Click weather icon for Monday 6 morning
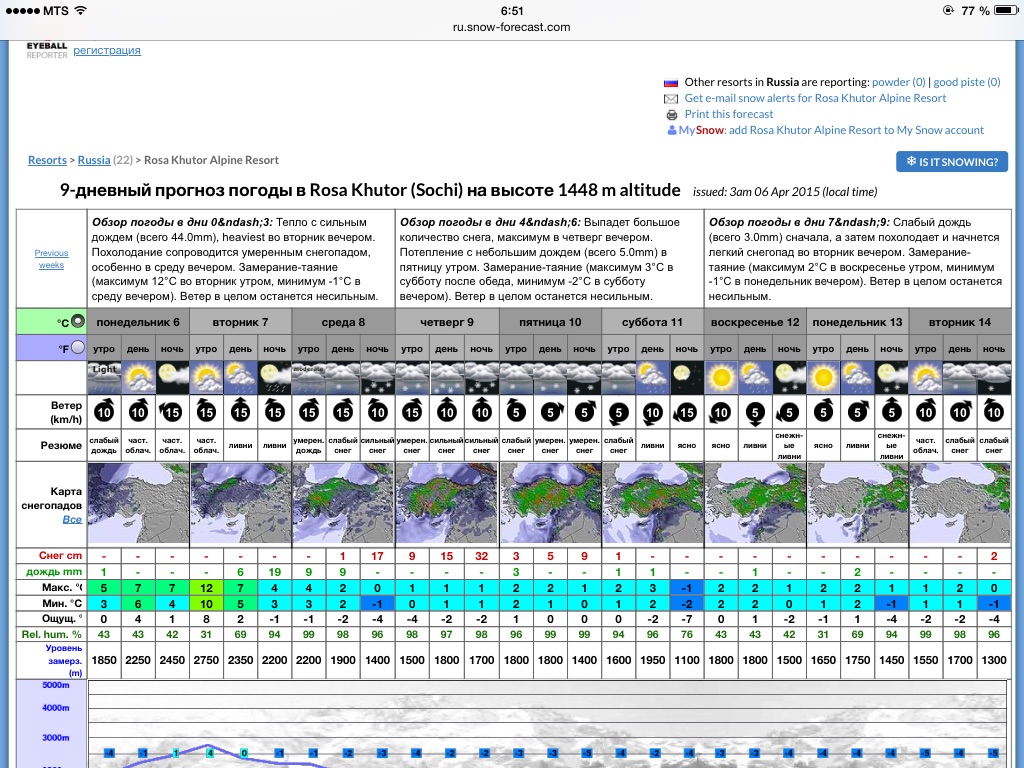Screen dimensions: 1024x768 (104, 377)
